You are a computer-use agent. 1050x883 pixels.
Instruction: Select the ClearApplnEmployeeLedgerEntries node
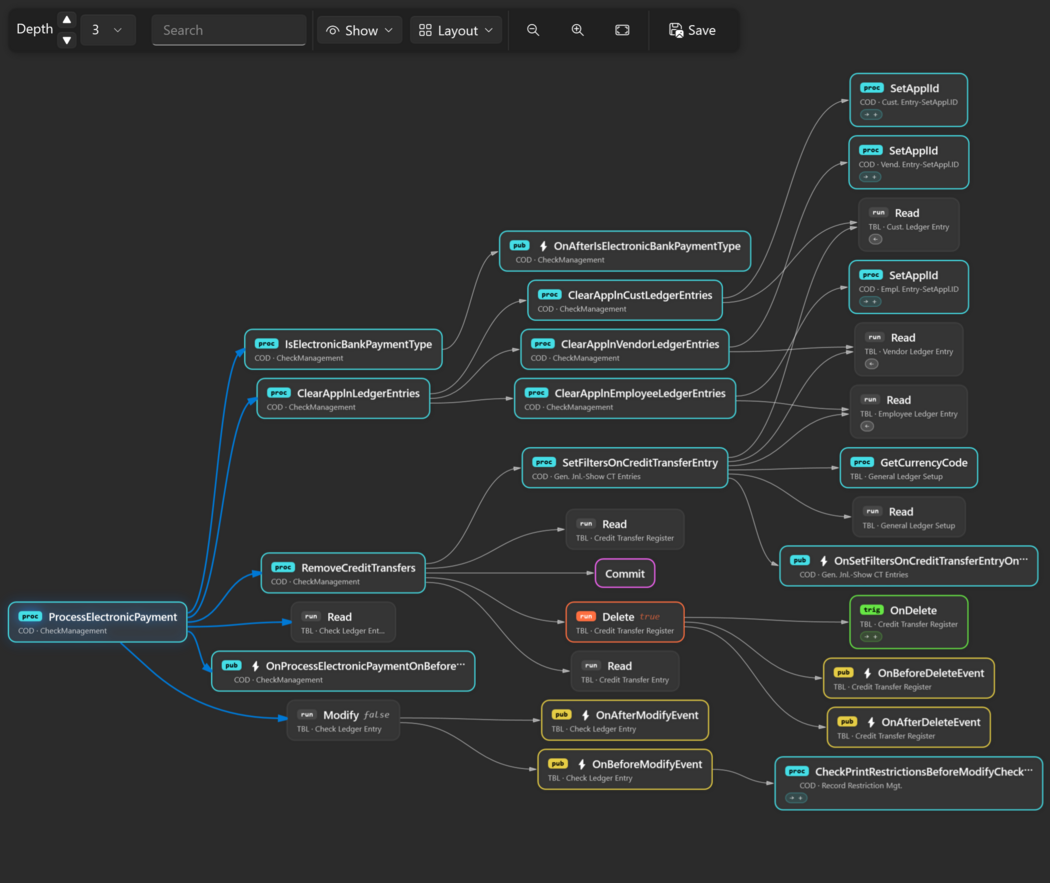625,398
